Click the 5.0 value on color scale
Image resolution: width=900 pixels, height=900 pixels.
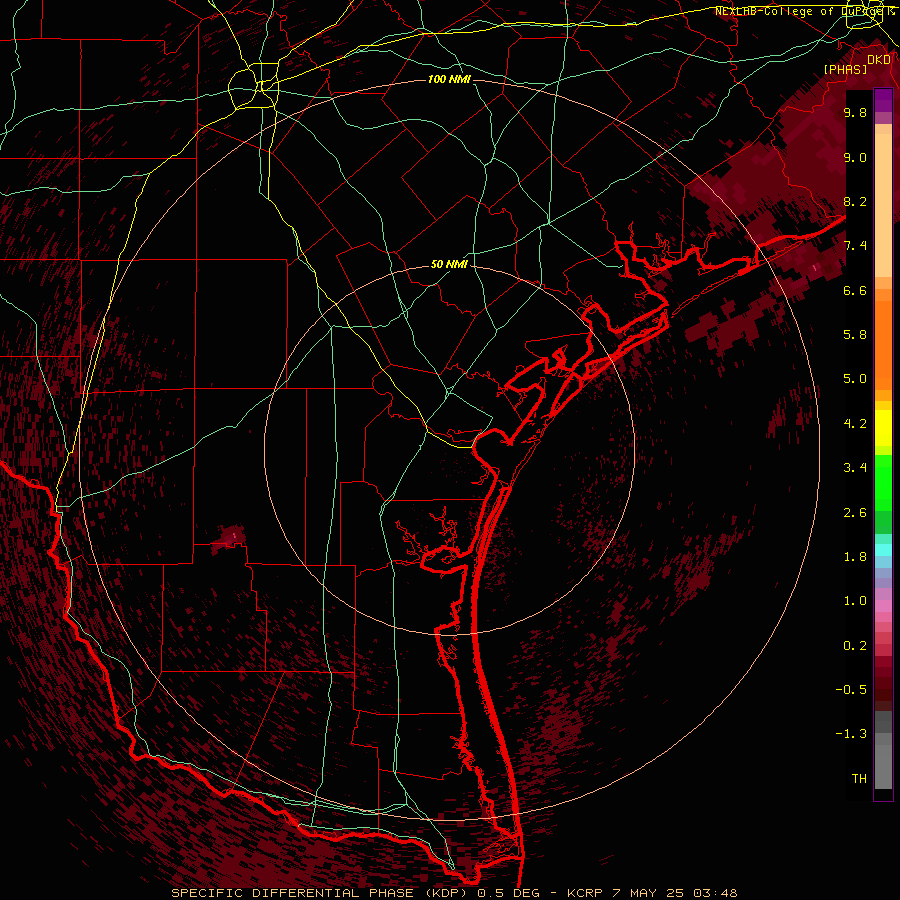855,379
